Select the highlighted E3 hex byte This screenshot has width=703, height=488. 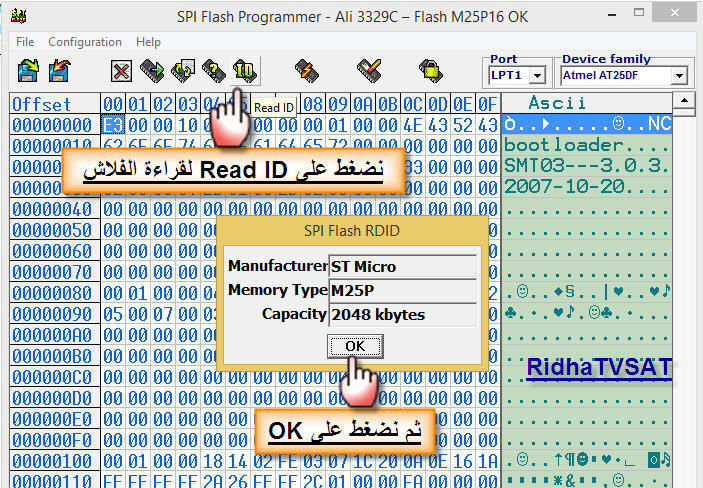click(112, 125)
